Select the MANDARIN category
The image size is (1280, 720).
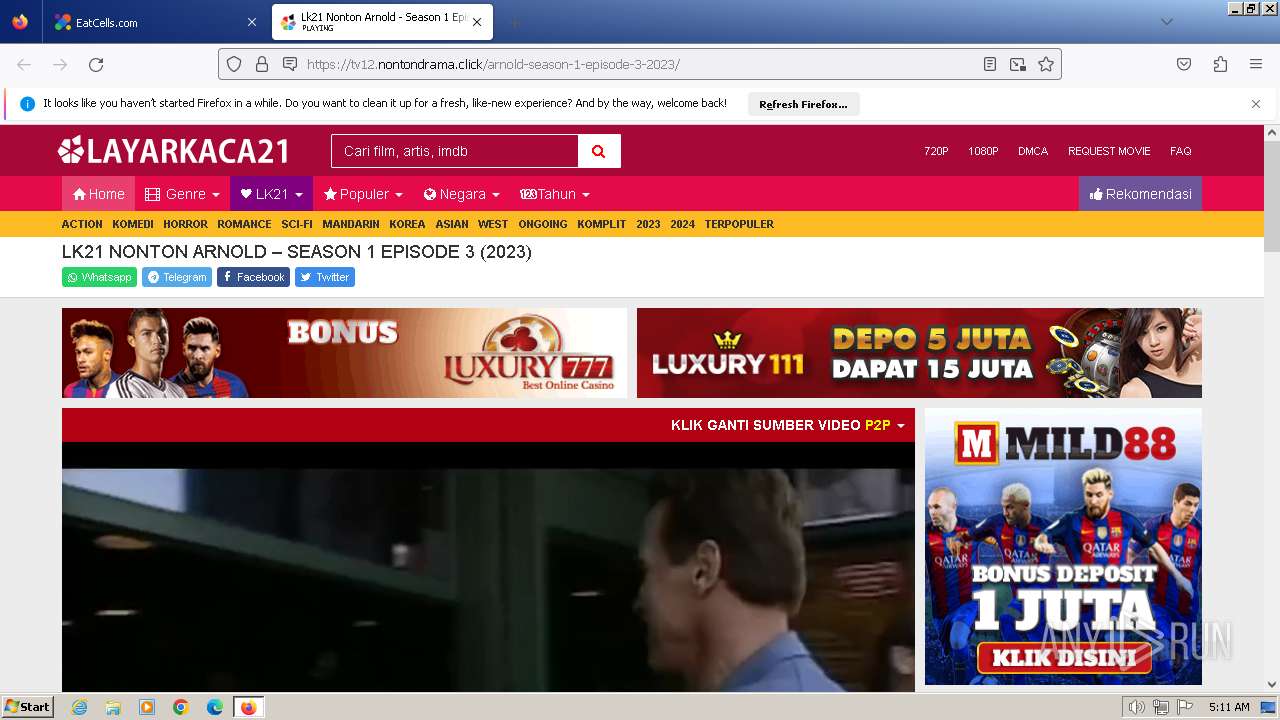click(x=351, y=224)
